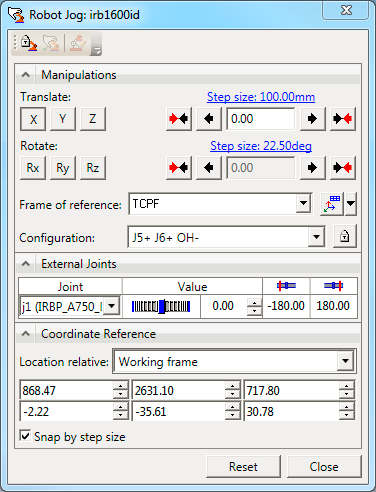The width and height of the screenshot is (376, 492).
Task: Jump rotate to positive limit
Action: (x=343, y=168)
